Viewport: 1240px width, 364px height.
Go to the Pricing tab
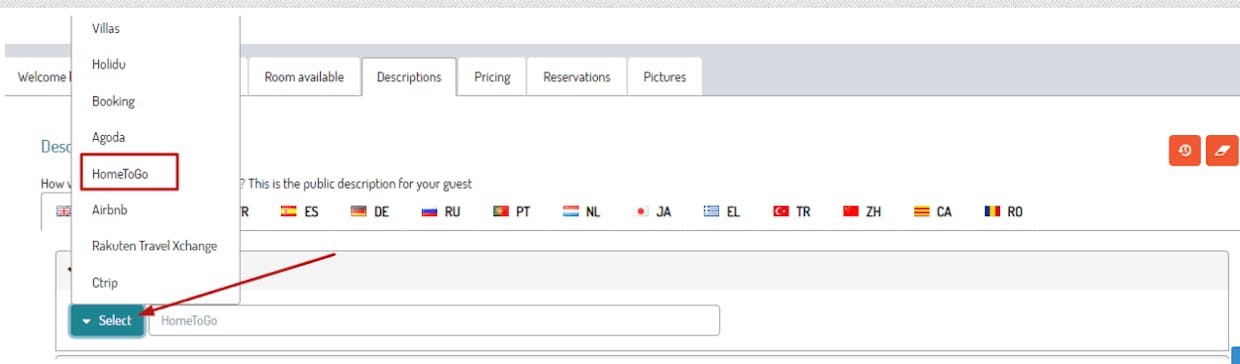(492, 77)
